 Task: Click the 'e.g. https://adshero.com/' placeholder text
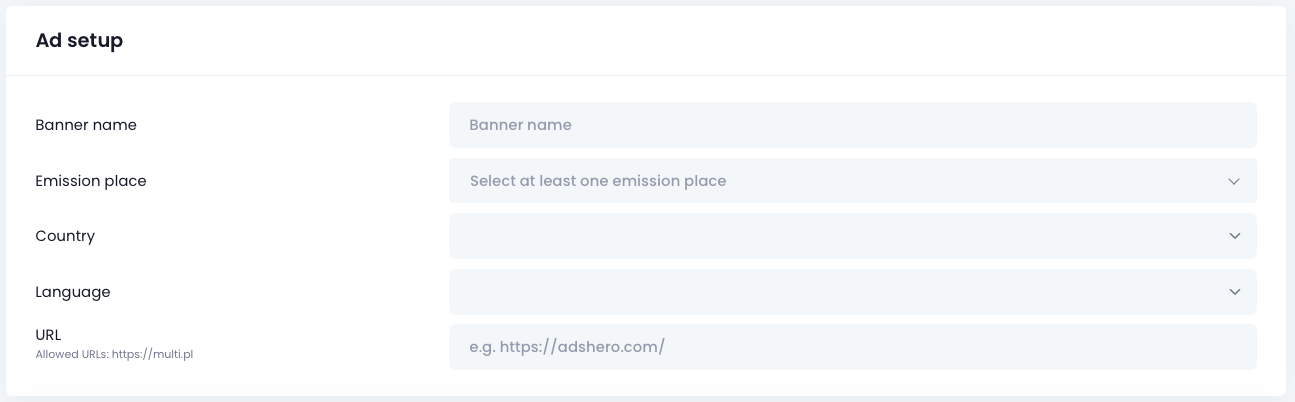tap(567, 347)
